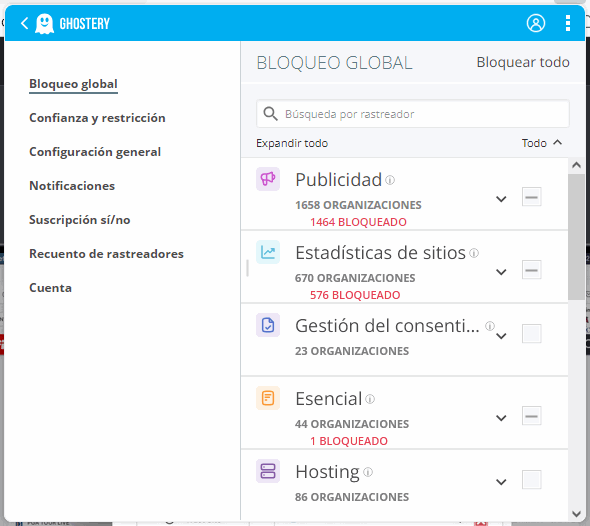590x526 pixels.
Task: Click the back arrow in Ghostery header
Action: [24, 23]
